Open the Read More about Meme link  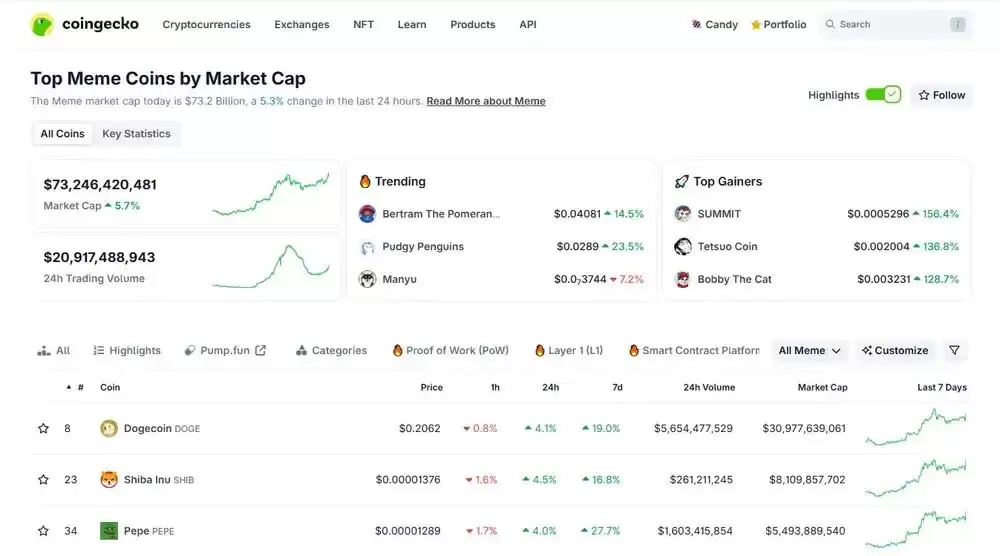486,101
